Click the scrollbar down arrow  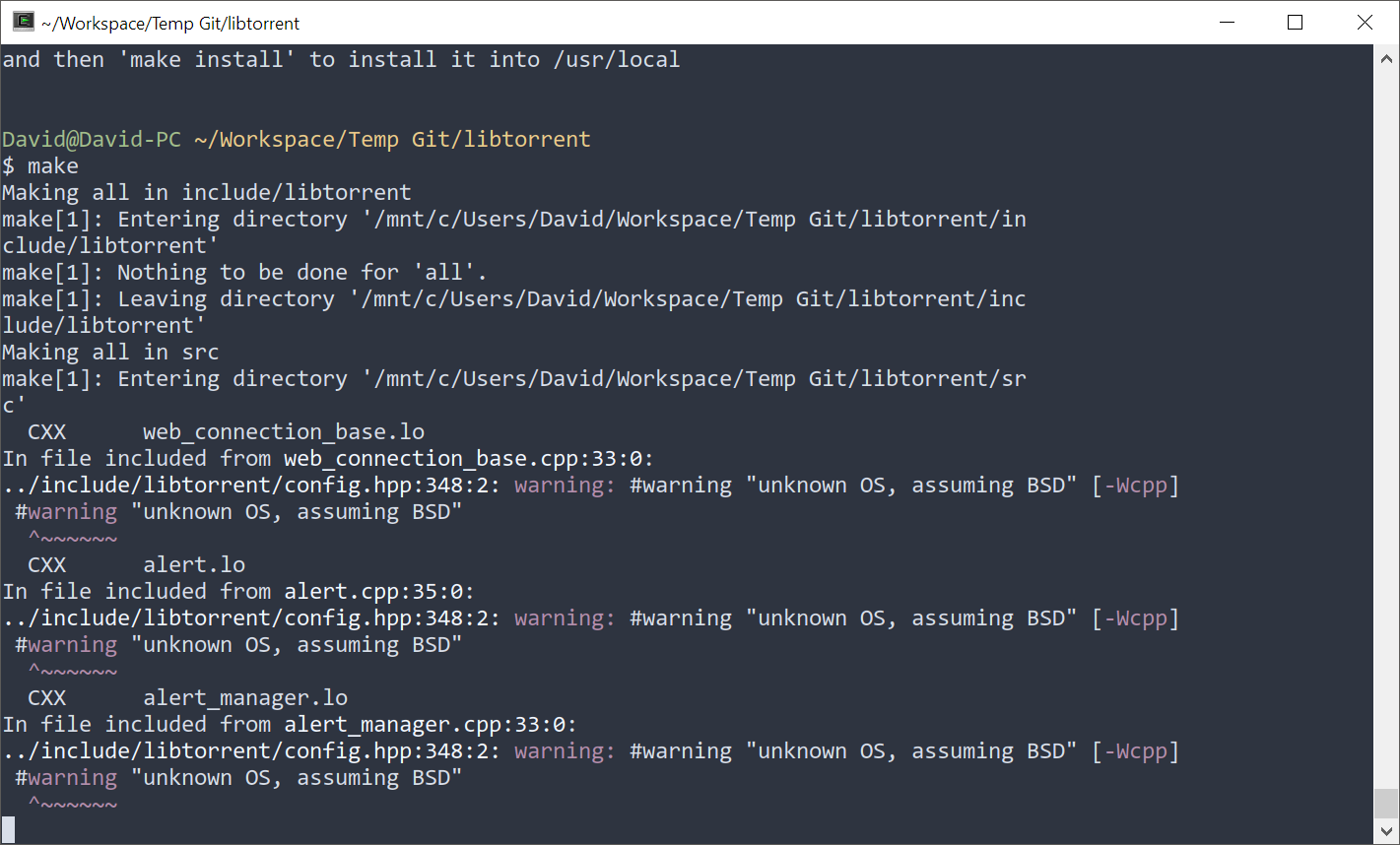click(x=1387, y=829)
